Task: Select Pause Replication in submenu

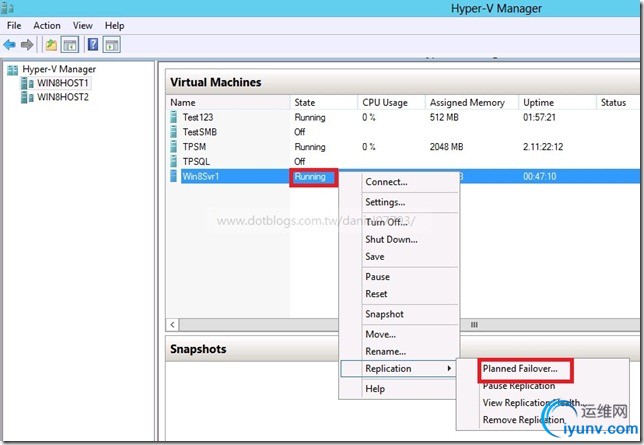Action: click(519, 386)
